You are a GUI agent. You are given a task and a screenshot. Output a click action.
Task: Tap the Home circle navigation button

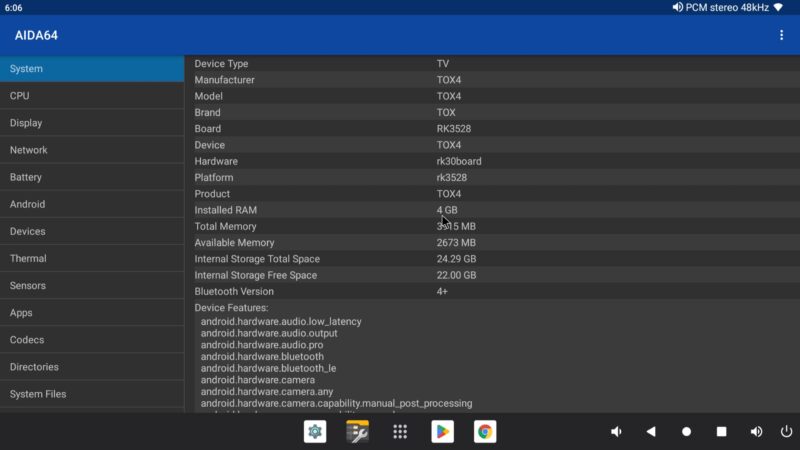(x=686, y=432)
